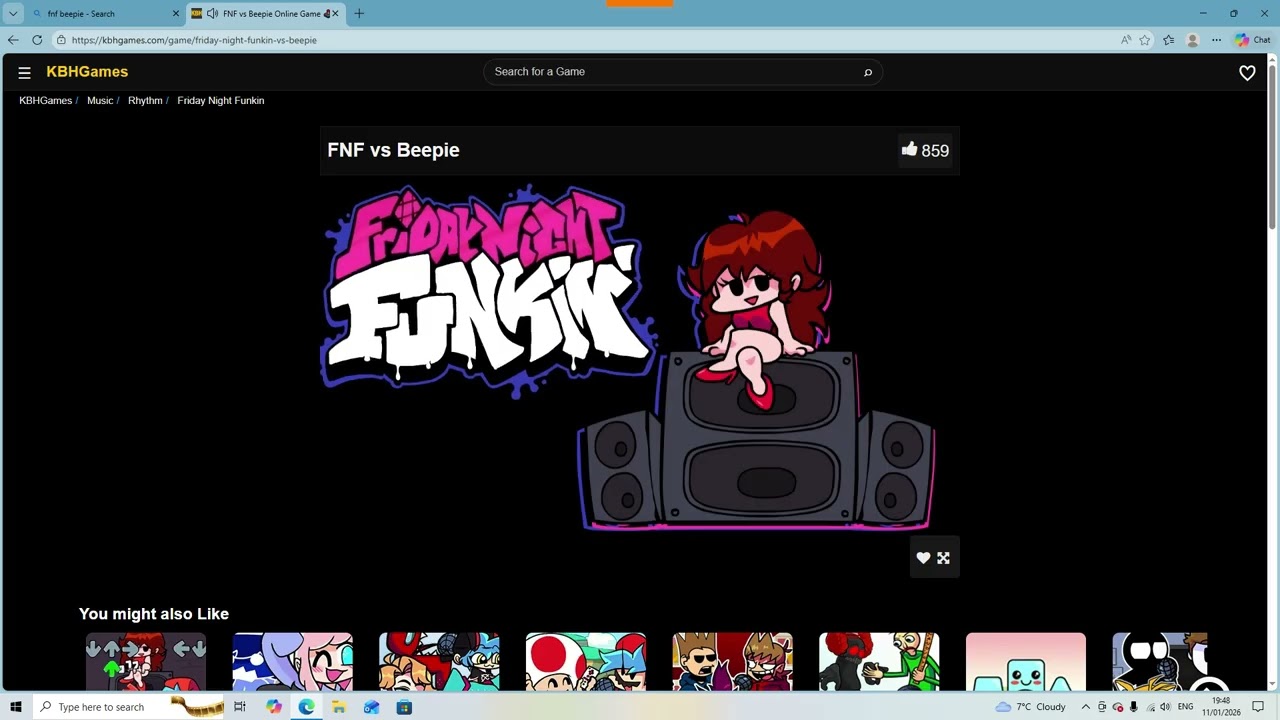Open Read aloud from the address bar
This screenshot has width=1280, height=720.
tap(1126, 40)
